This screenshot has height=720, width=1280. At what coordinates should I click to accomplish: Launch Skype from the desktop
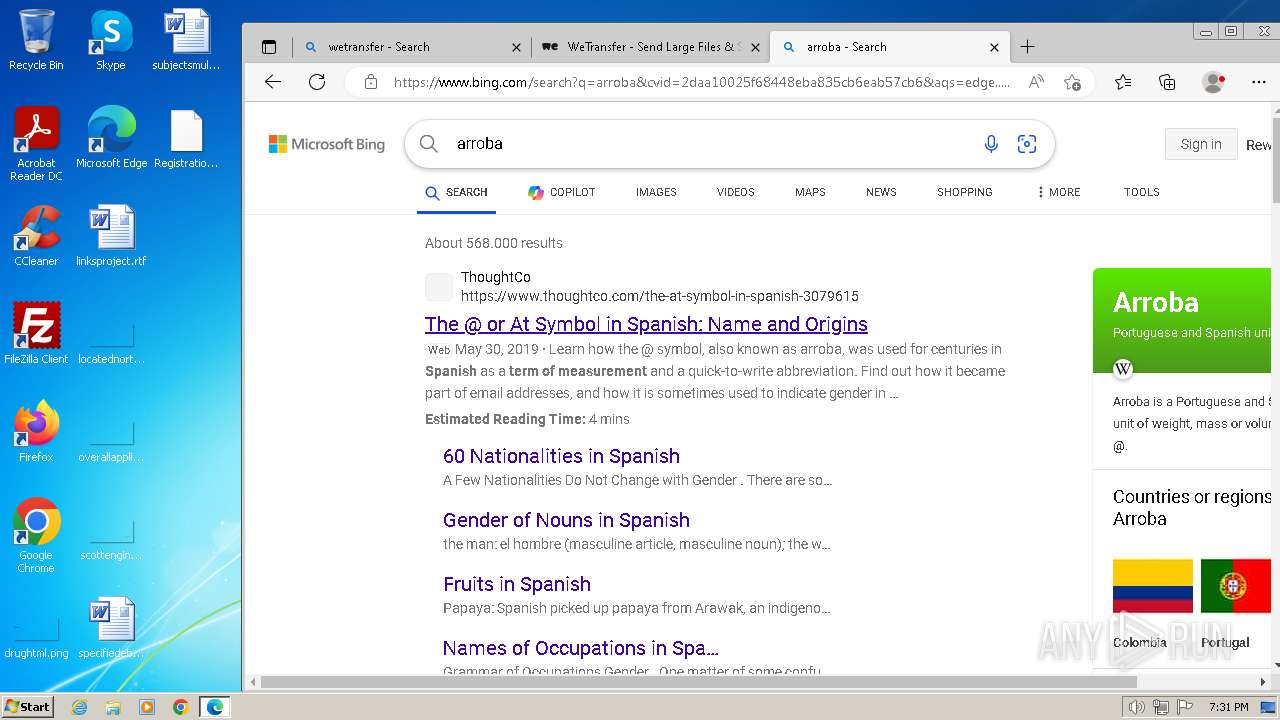[110, 40]
